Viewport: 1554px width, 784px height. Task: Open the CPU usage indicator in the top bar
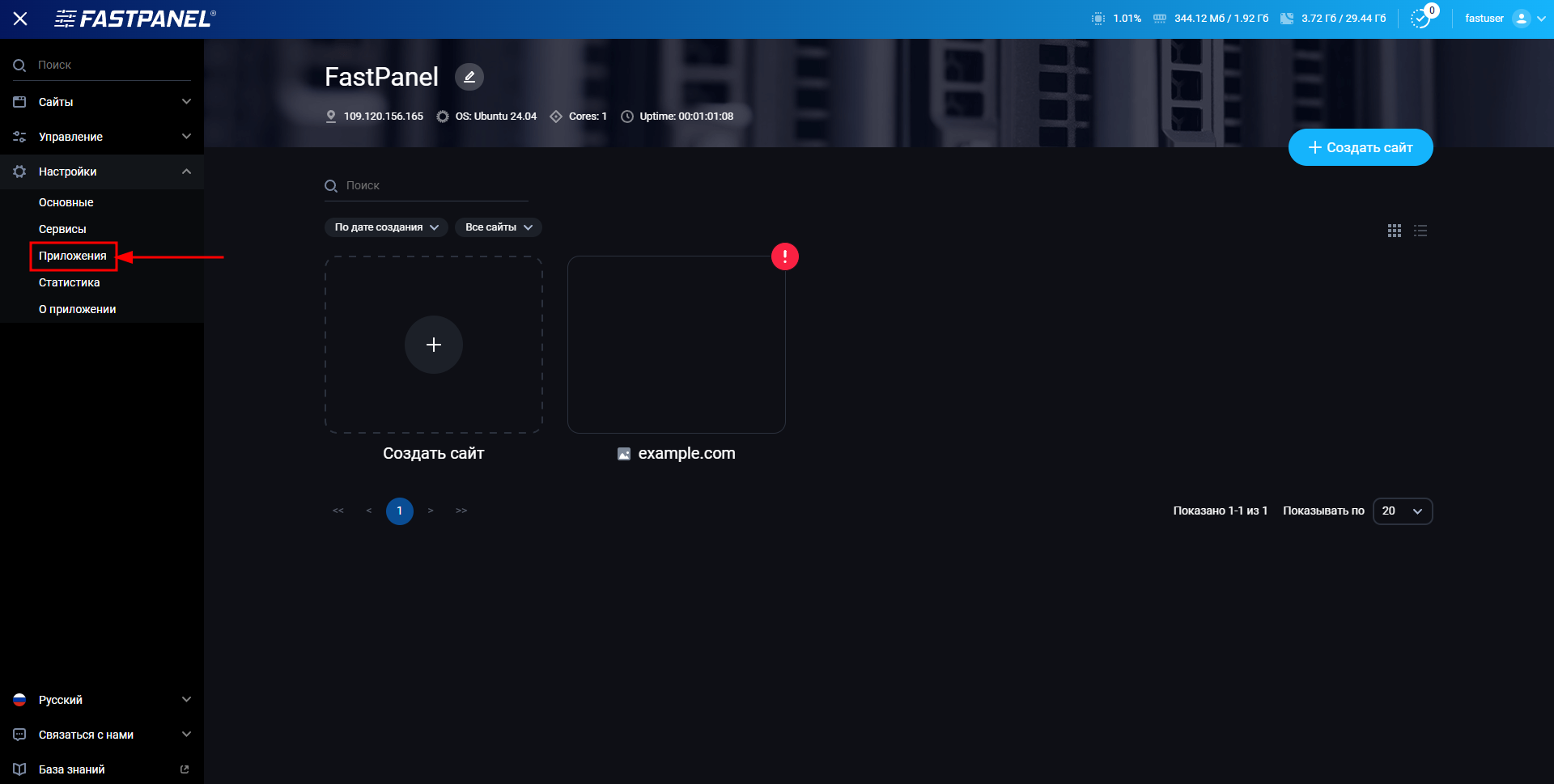(x=1098, y=18)
